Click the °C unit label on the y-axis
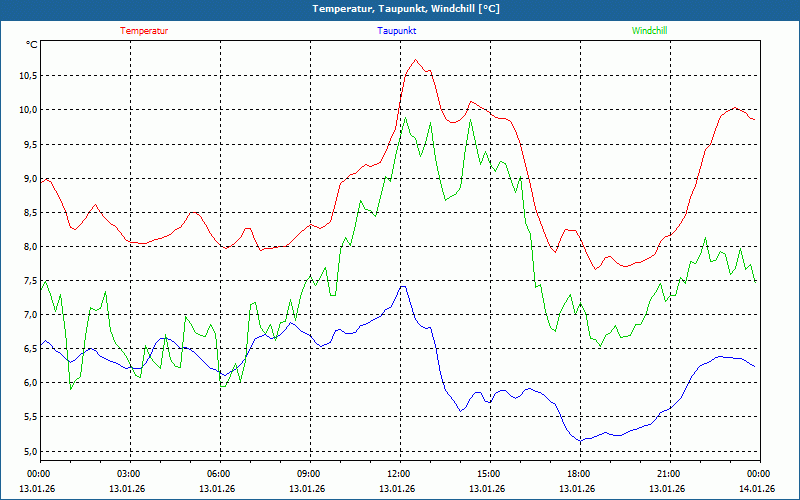This screenshot has height=500, width=800. tap(32, 45)
